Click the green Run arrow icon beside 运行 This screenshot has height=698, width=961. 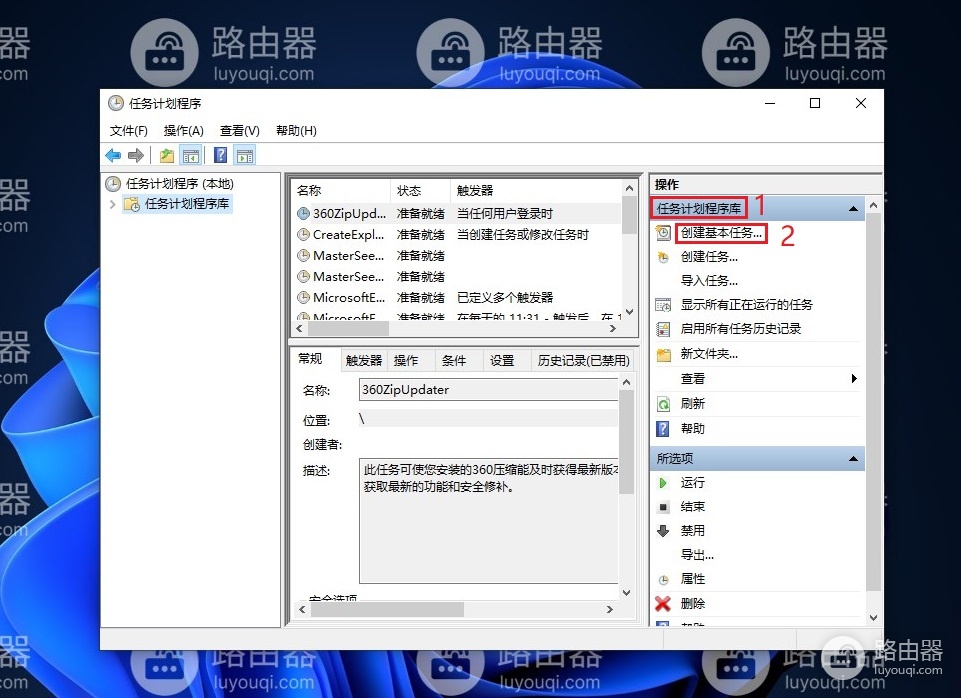(x=663, y=483)
